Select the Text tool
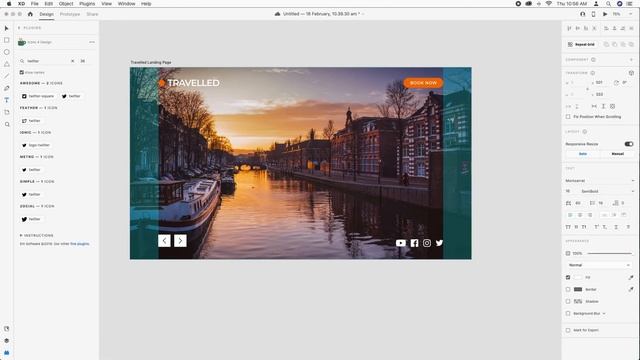 pyautogui.click(x=7, y=100)
